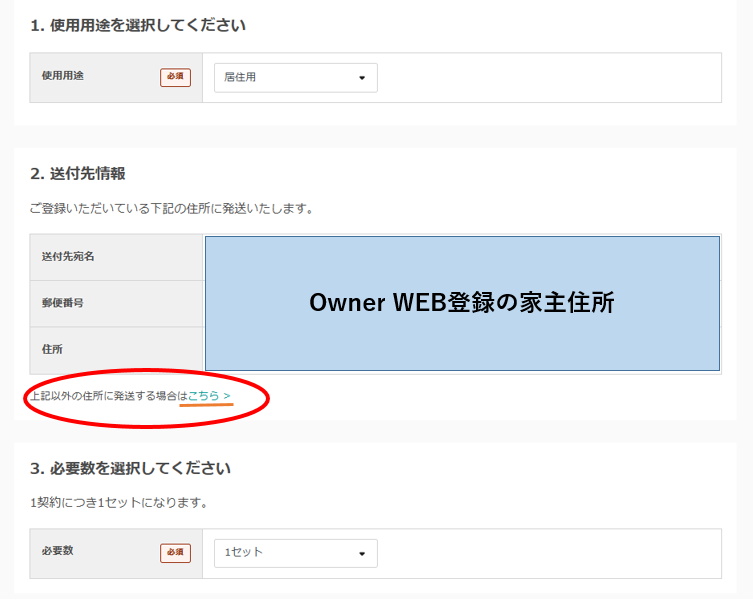Click the 1契約につき1セットになります note
The height and width of the screenshot is (601, 753).
coord(119,503)
